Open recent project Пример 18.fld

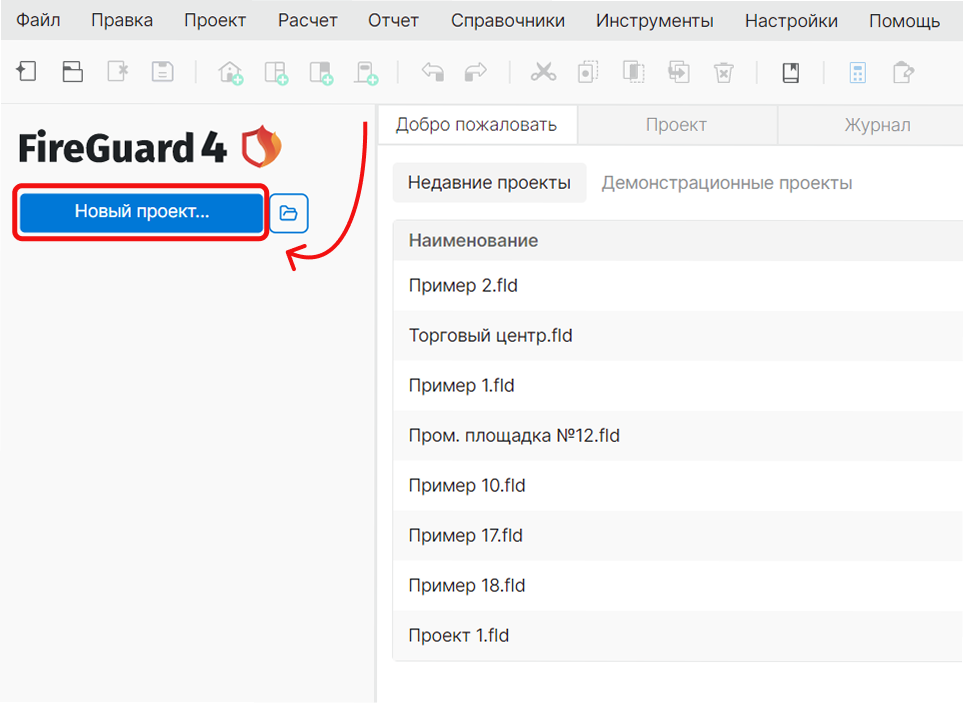point(678,586)
